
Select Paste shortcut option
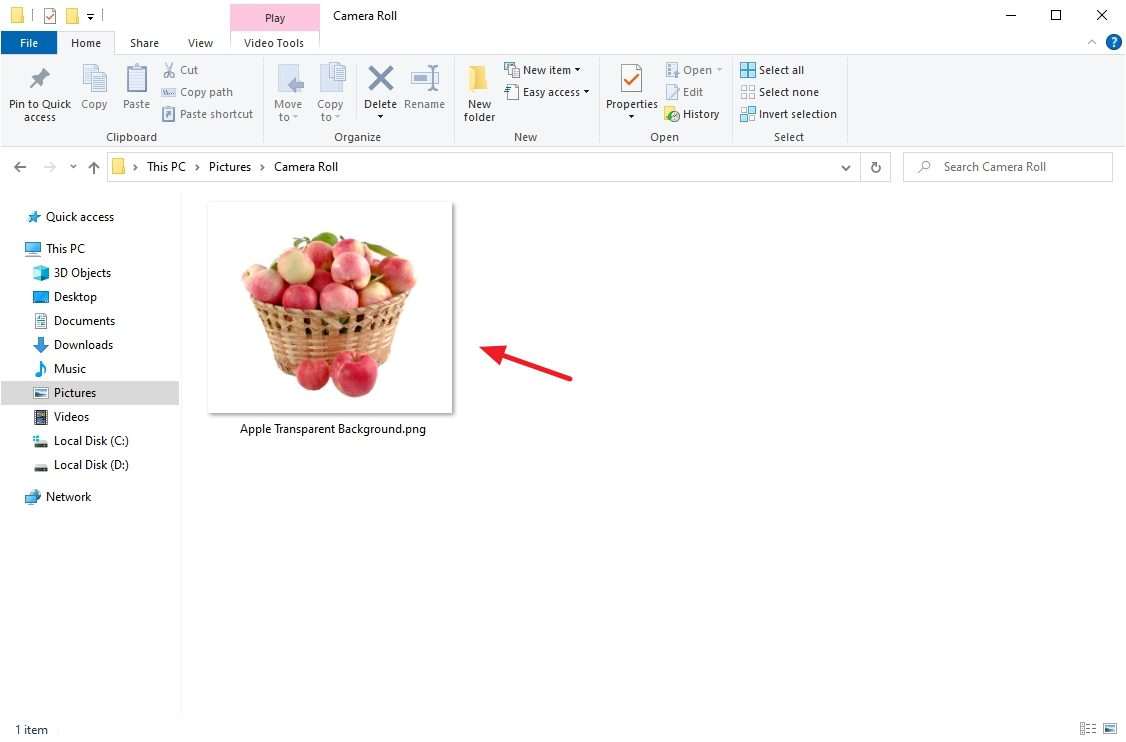(x=208, y=114)
